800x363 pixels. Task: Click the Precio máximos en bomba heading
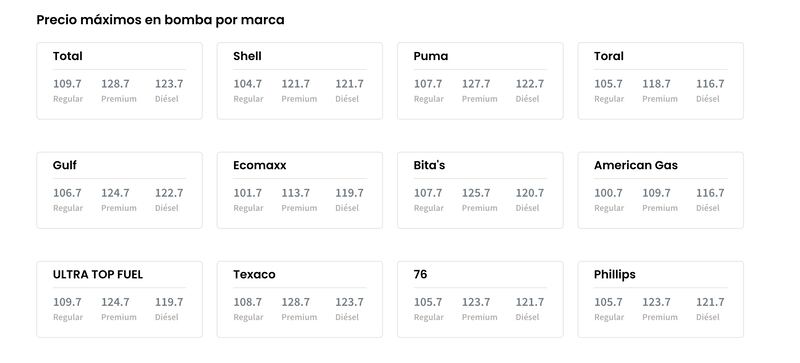click(x=160, y=20)
